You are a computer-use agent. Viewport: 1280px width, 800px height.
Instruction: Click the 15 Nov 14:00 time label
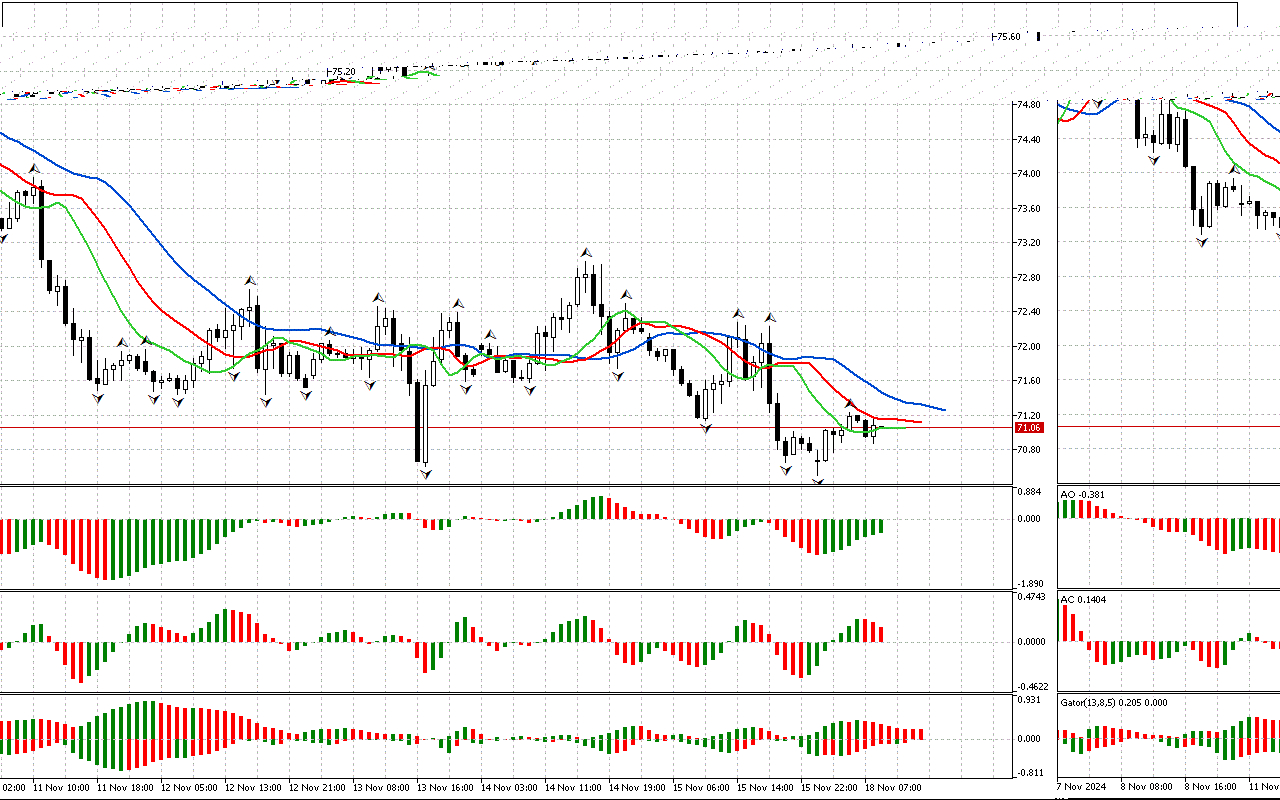(765, 788)
